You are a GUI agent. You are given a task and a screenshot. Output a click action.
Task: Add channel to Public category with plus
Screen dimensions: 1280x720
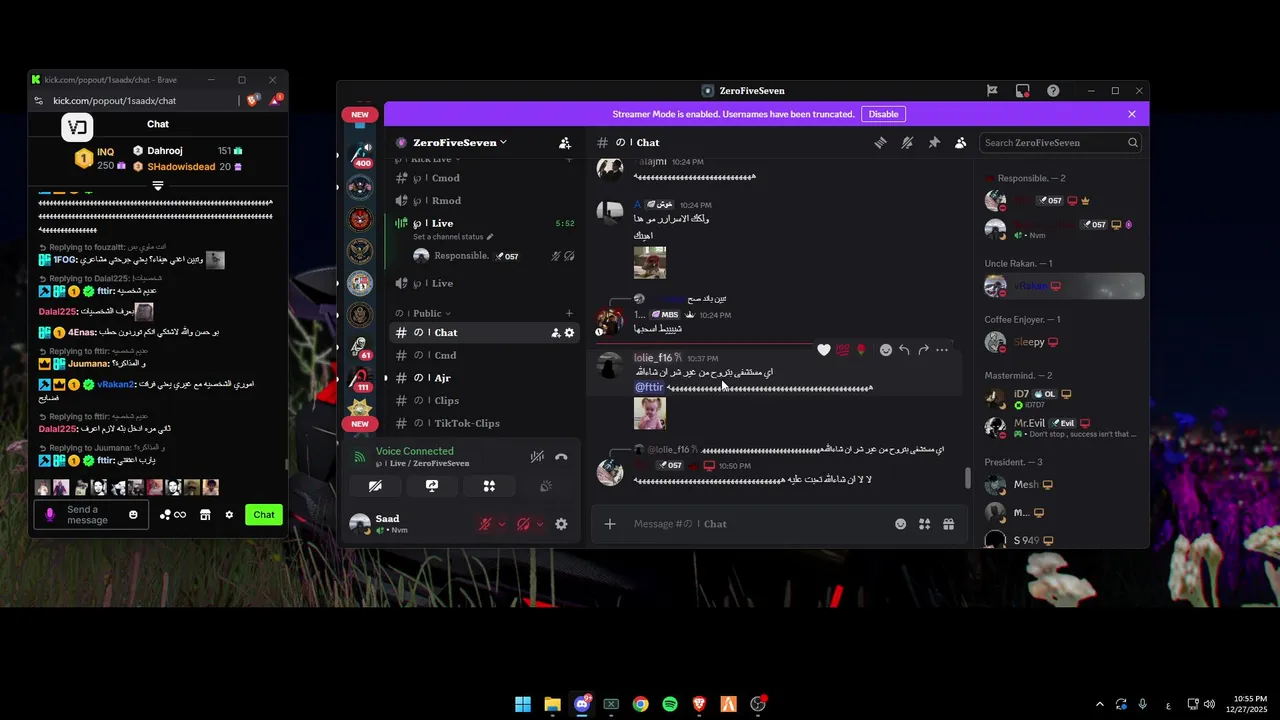(x=569, y=313)
